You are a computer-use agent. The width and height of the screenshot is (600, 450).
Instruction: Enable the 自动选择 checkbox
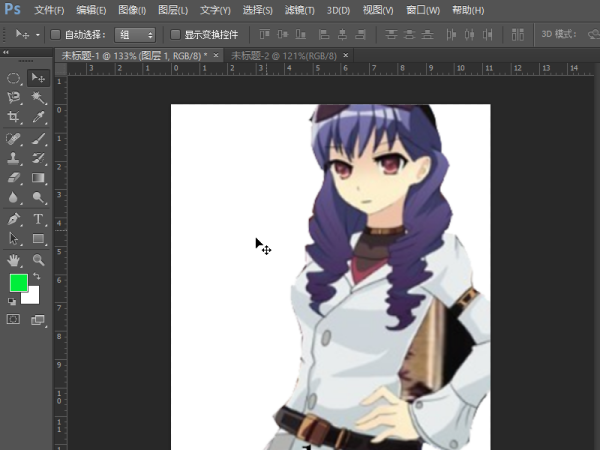coord(55,35)
